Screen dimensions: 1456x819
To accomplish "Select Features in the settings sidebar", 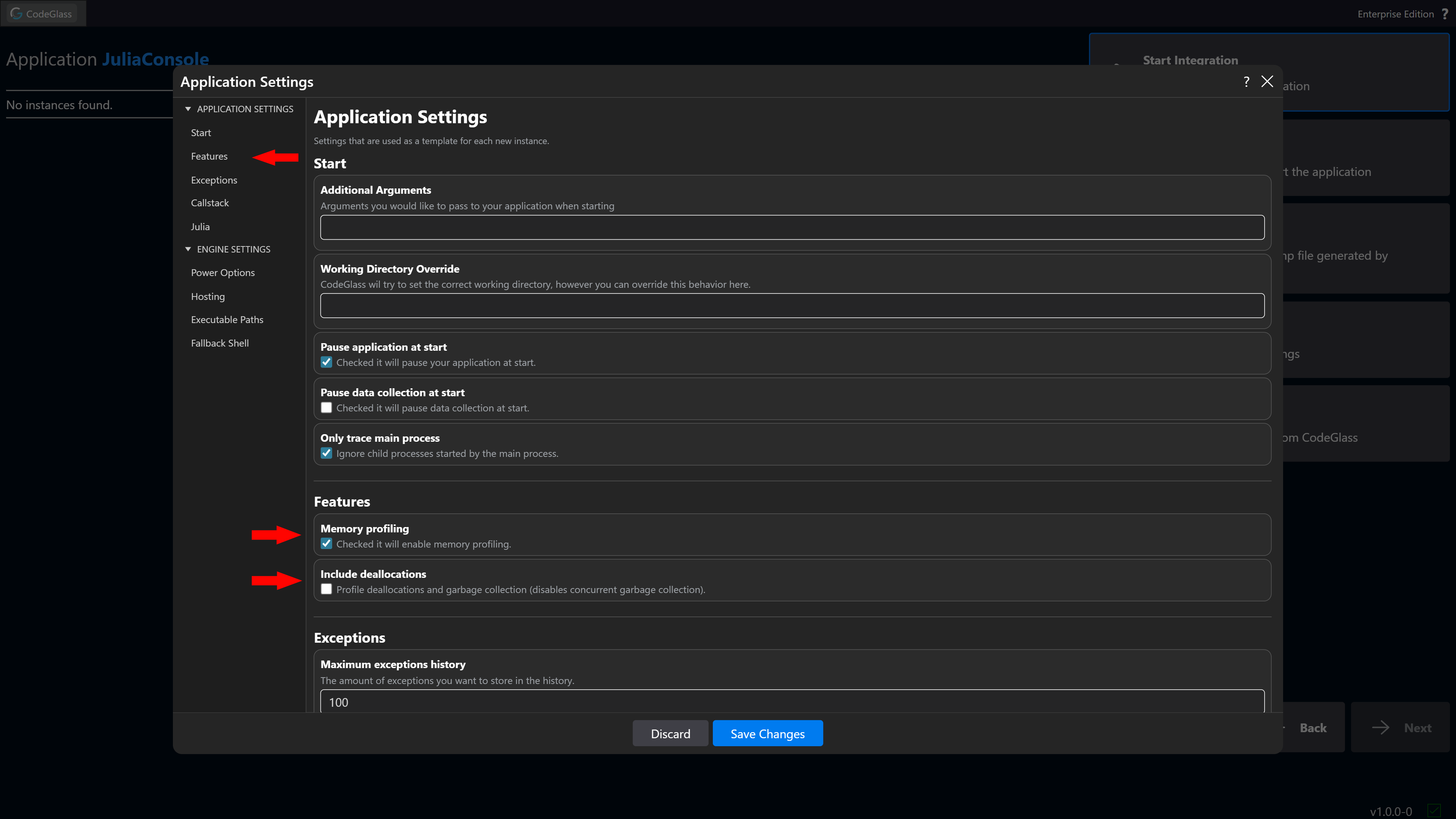I will [x=209, y=156].
